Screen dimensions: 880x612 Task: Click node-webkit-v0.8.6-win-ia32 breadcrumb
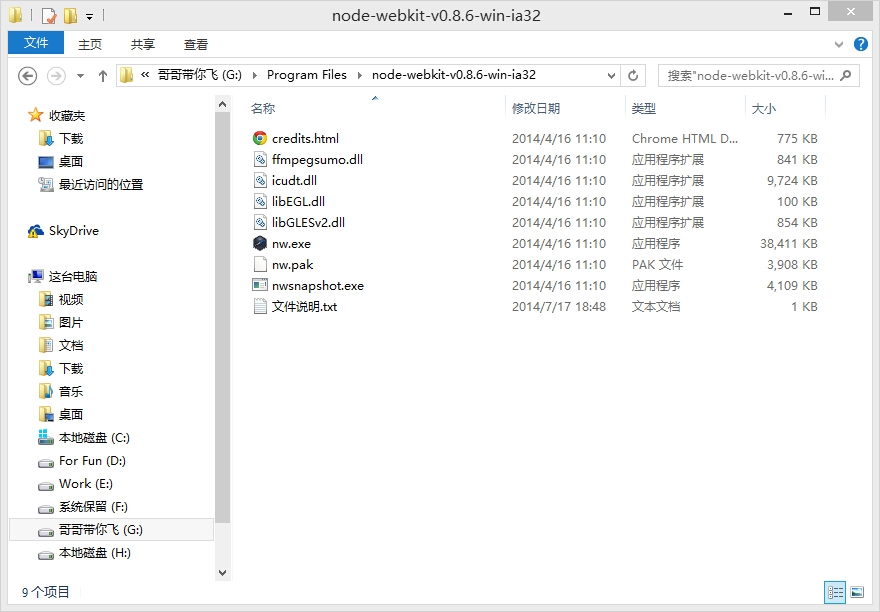click(x=453, y=75)
